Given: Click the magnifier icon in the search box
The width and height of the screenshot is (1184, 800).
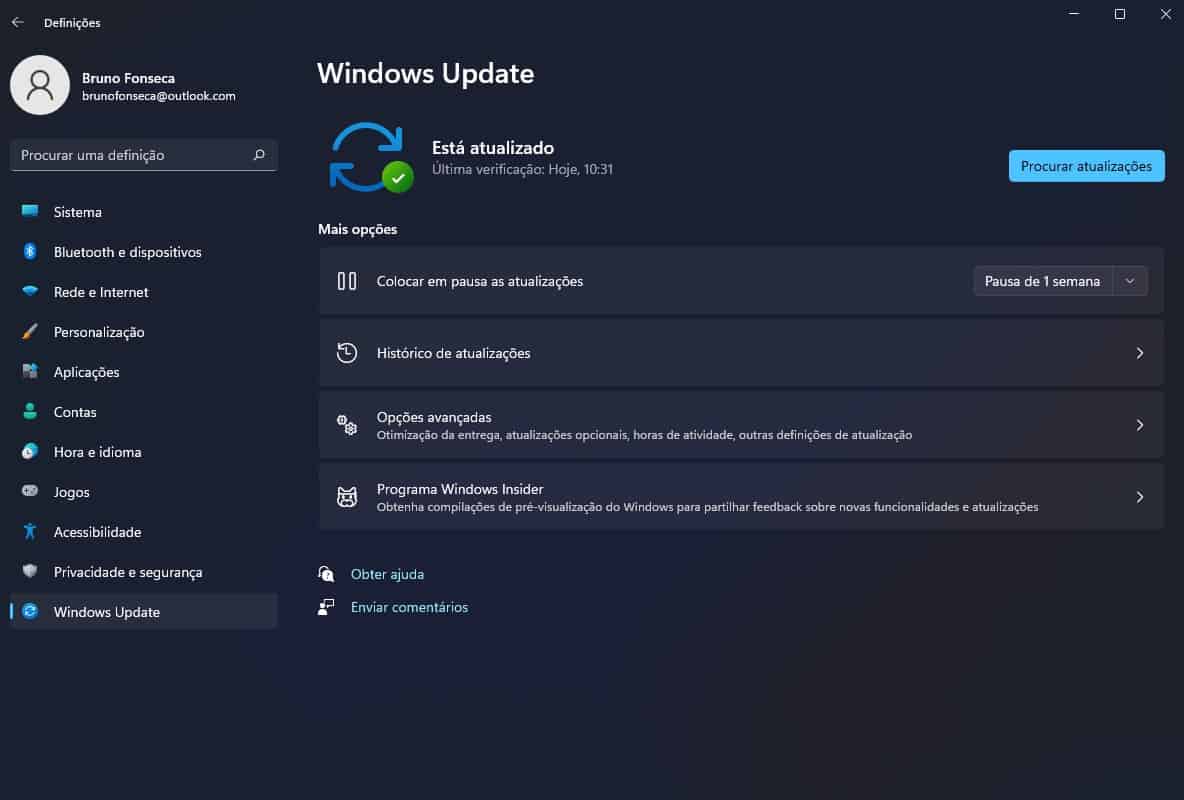Looking at the screenshot, I should point(259,155).
